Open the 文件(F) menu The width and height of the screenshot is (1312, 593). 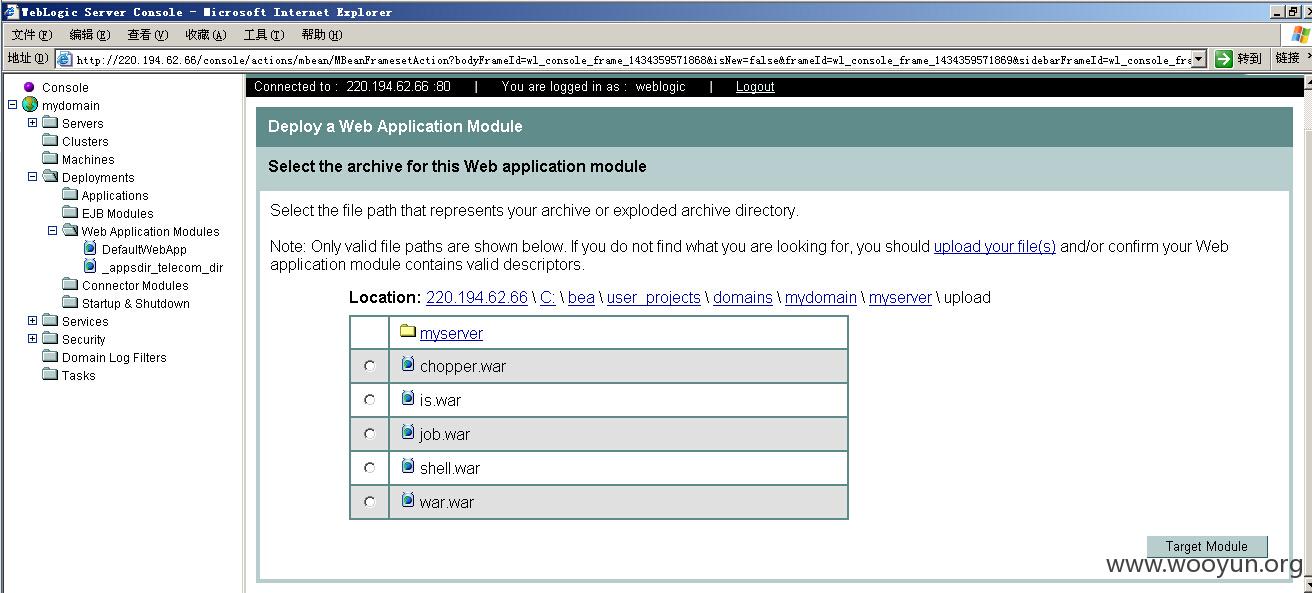[31, 35]
